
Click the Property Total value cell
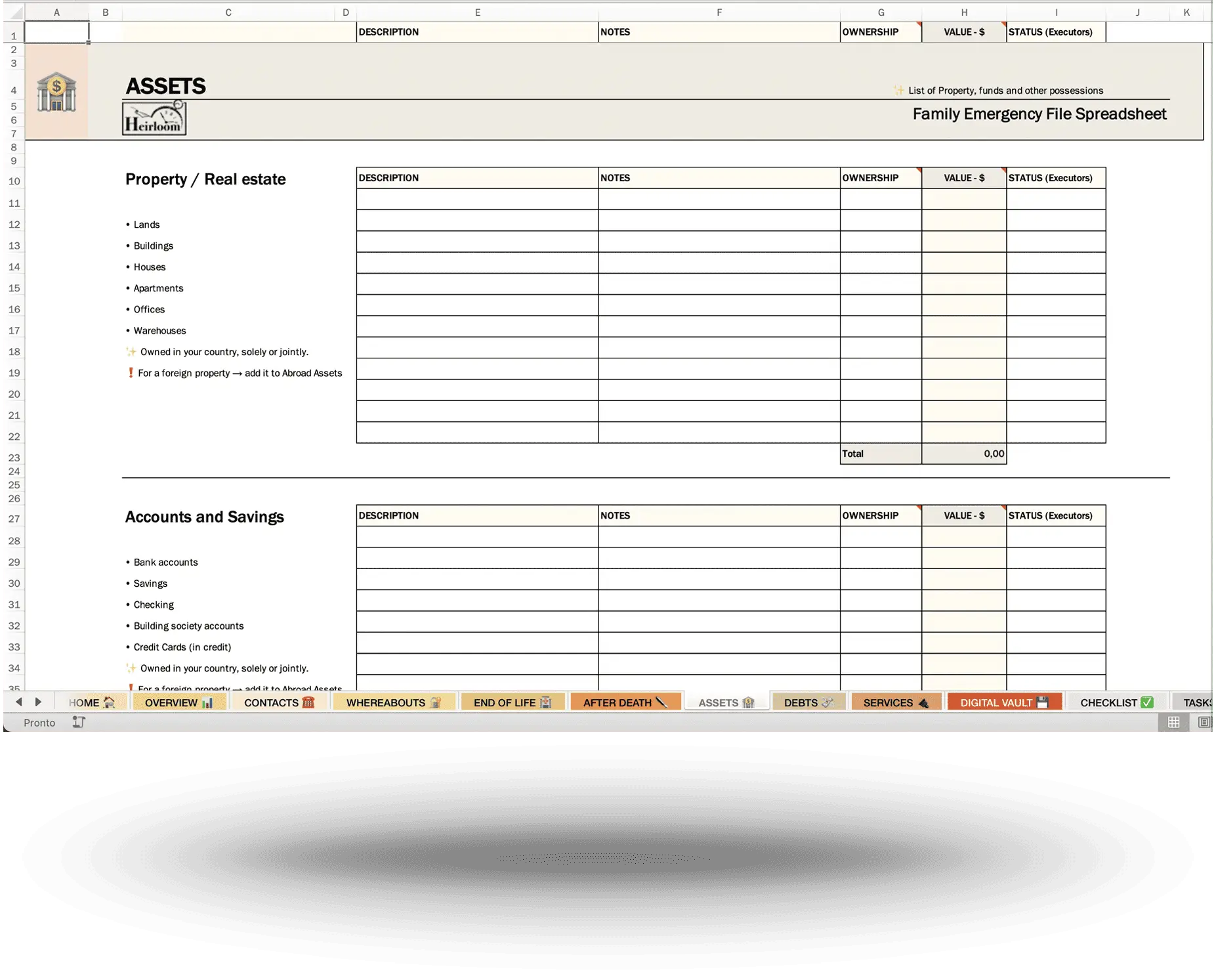963,454
